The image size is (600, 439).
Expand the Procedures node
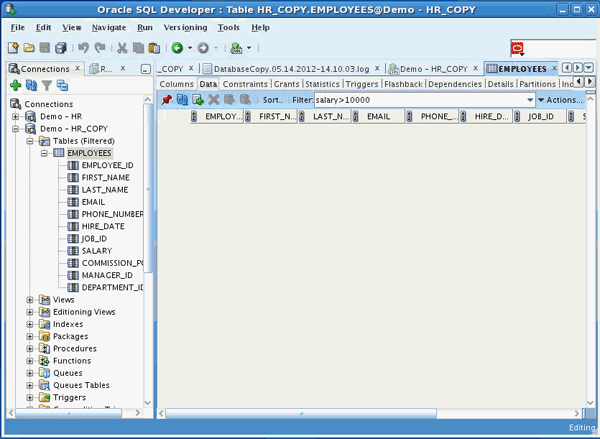(30, 349)
